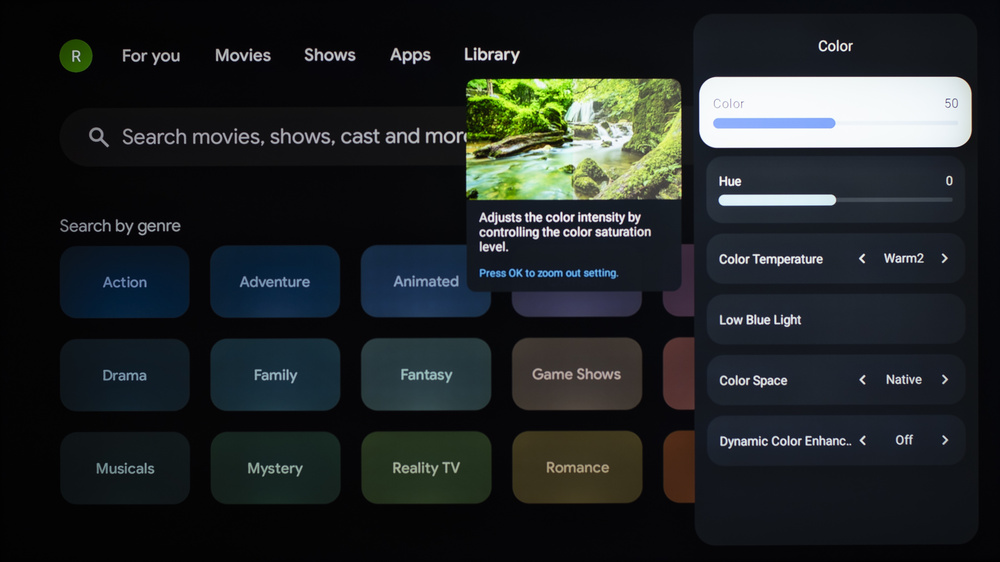Click right arrow of Dynamic Color Enhancer

click(x=944, y=441)
